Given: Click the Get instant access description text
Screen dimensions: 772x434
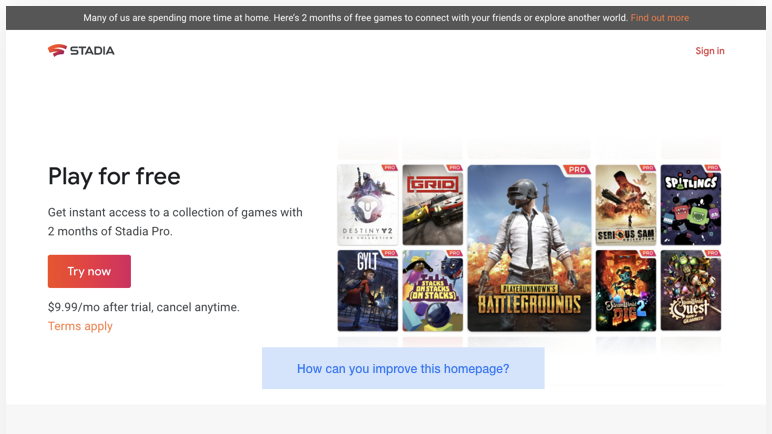Looking at the screenshot, I should click(x=175, y=222).
